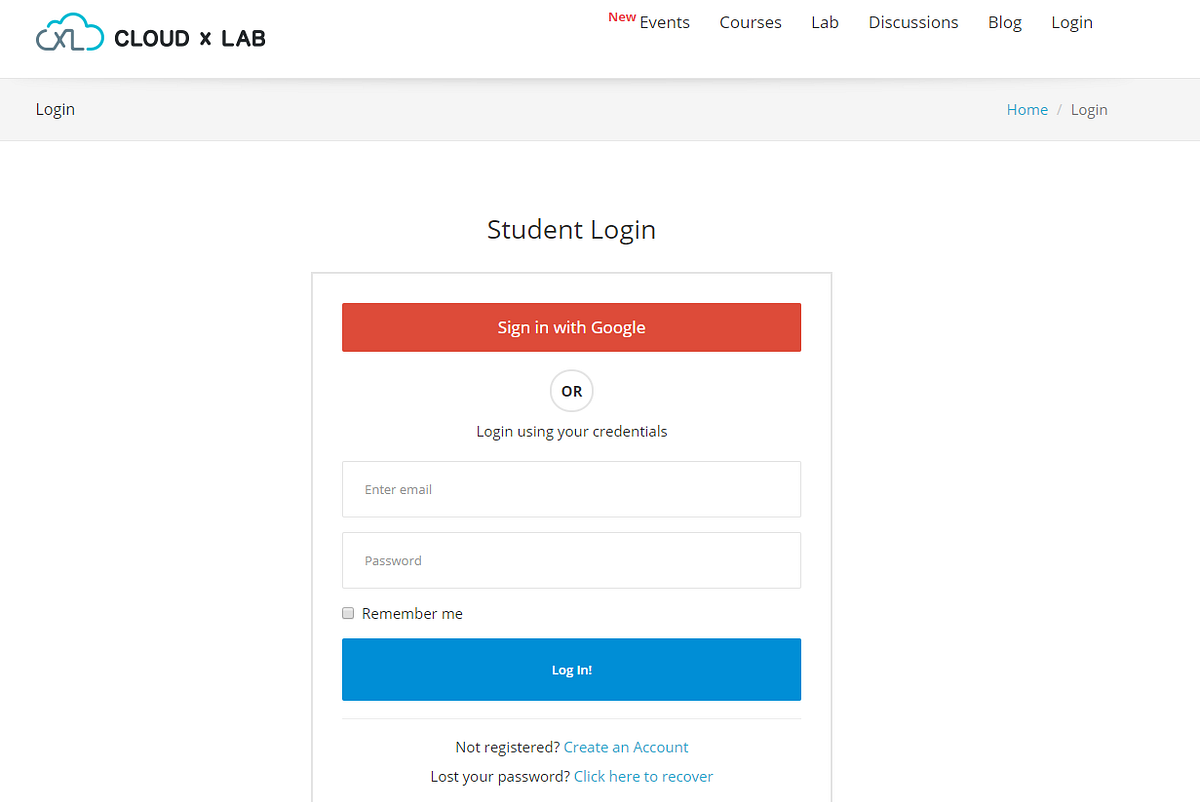Open the Courses menu item

pyautogui.click(x=750, y=22)
